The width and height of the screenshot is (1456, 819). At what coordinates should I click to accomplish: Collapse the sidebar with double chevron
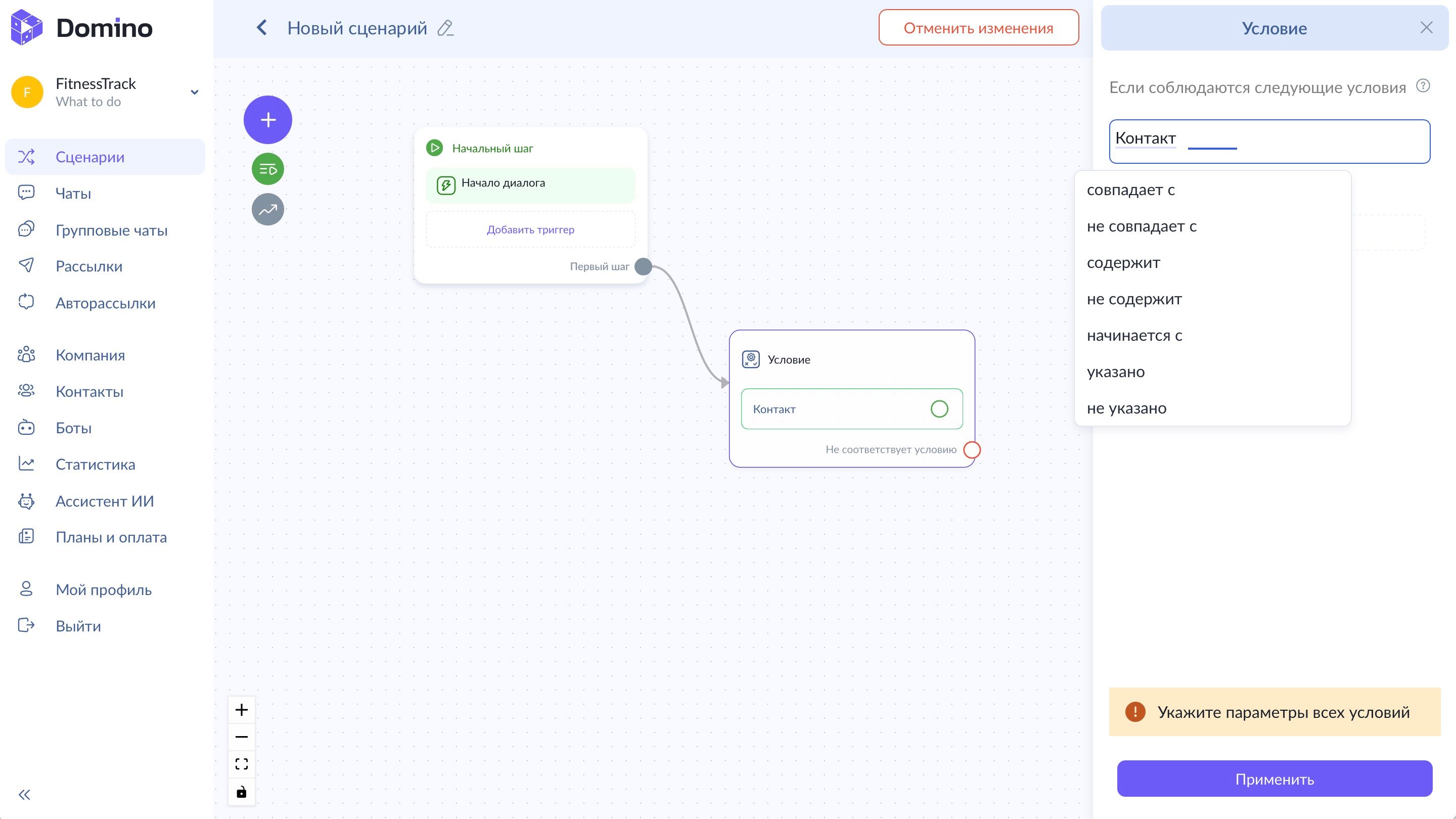point(24,795)
